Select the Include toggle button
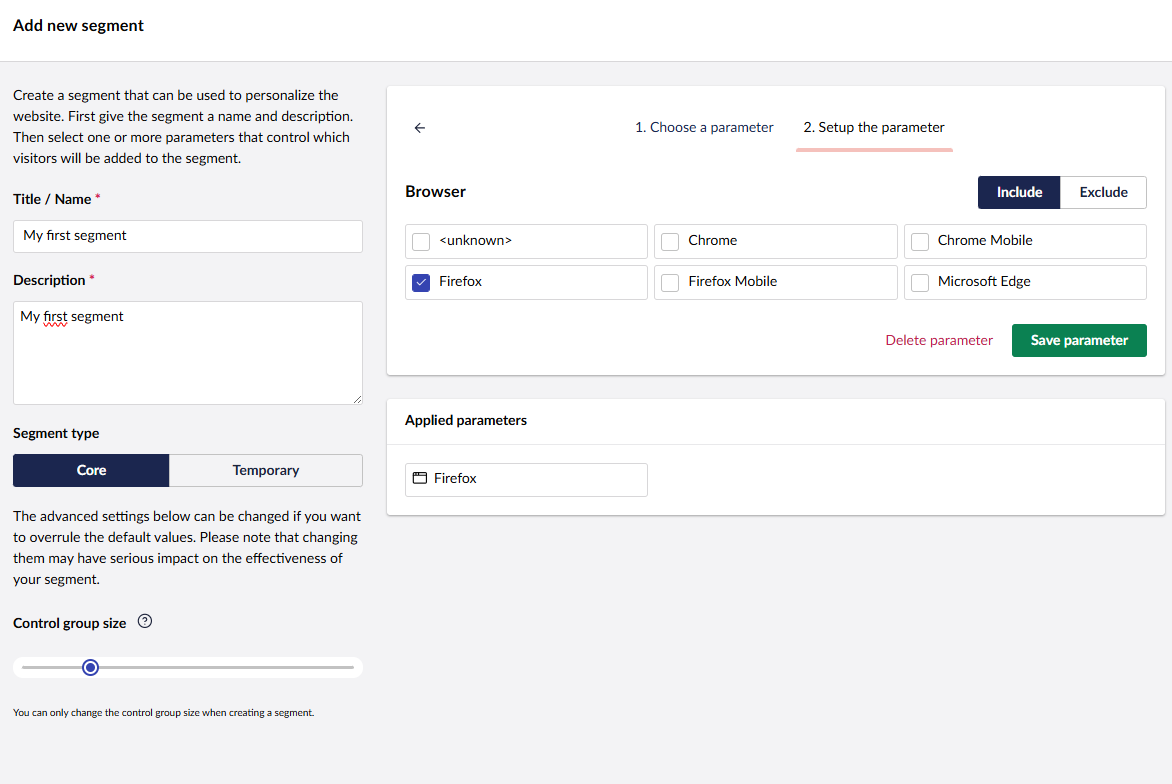The image size is (1172, 784). [1019, 192]
